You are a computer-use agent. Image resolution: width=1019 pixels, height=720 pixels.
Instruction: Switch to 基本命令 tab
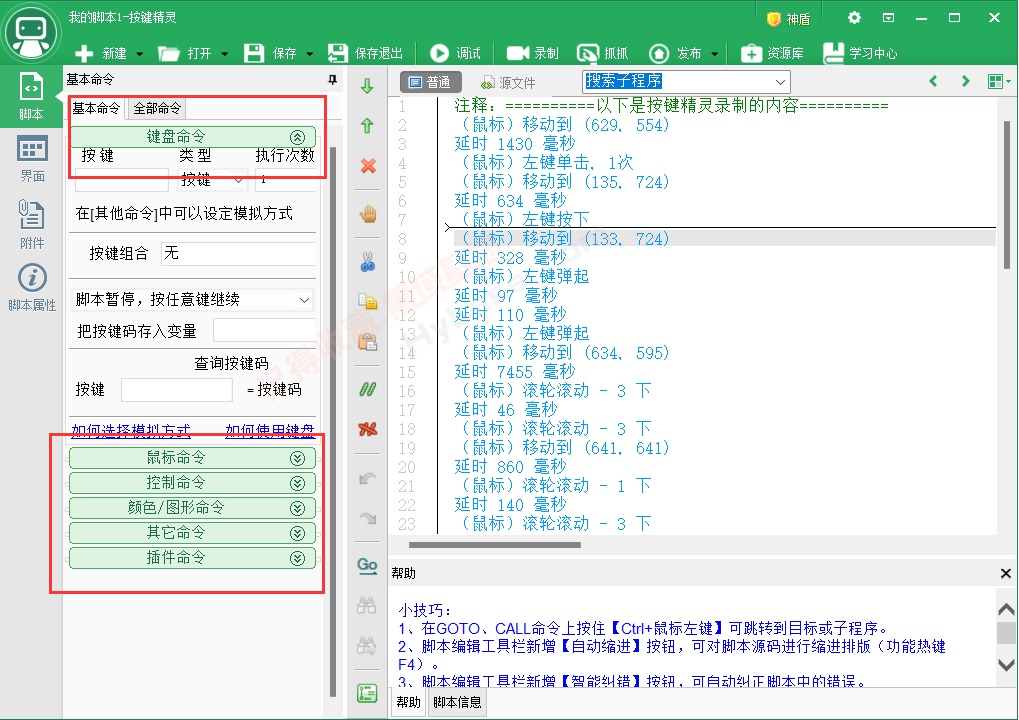(x=97, y=109)
